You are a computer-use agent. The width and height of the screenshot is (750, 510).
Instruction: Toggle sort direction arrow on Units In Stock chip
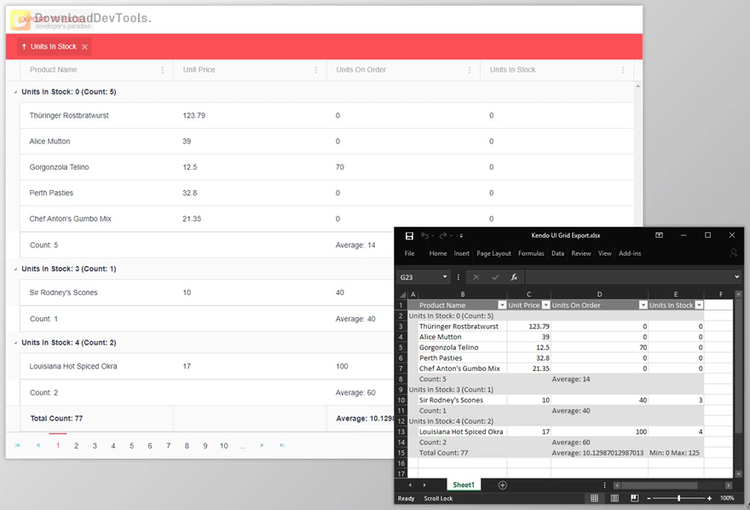coord(24,47)
